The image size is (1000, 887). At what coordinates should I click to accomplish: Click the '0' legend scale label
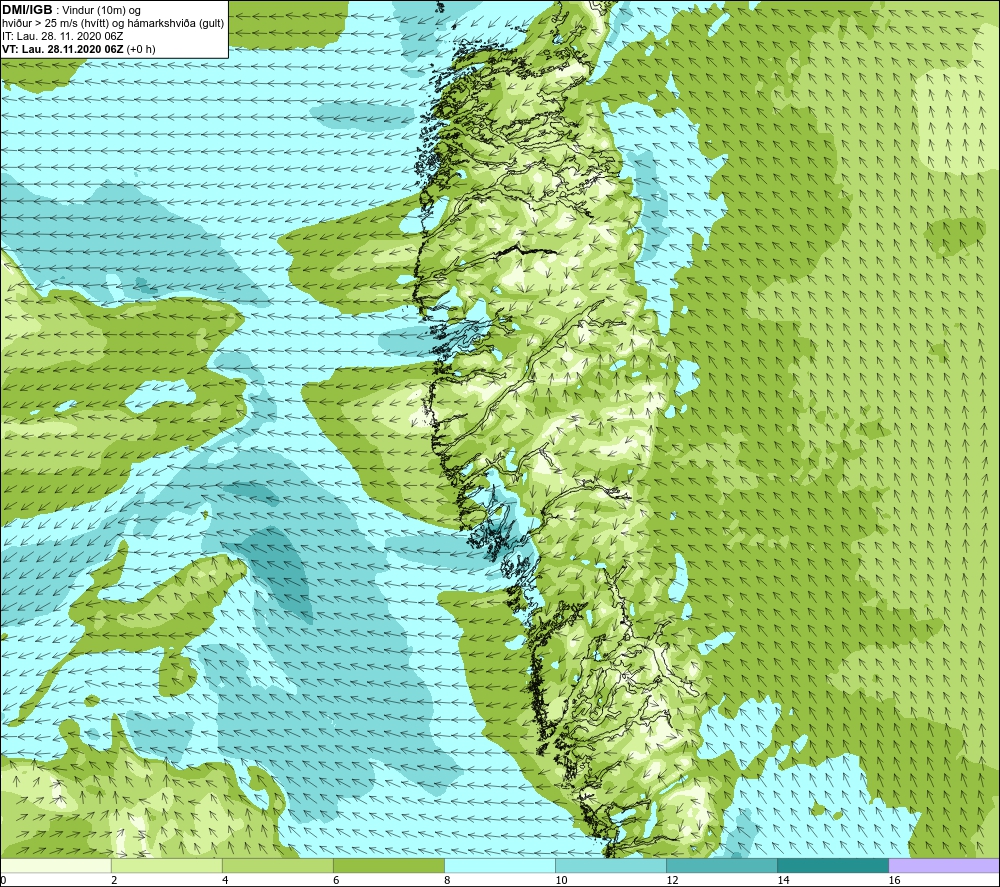(x=3, y=880)
